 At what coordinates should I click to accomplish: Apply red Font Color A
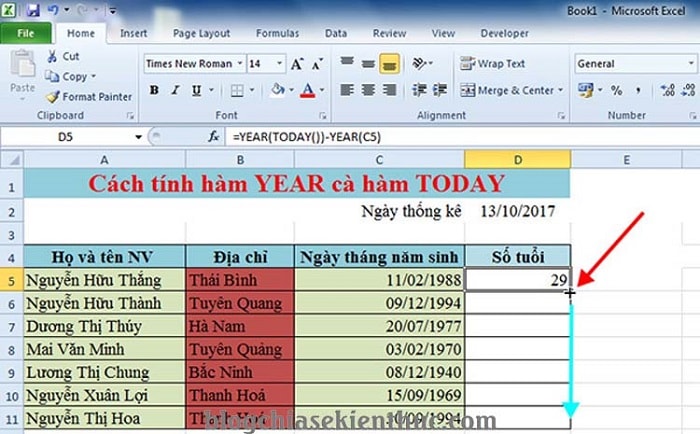(x=308, y=90)
